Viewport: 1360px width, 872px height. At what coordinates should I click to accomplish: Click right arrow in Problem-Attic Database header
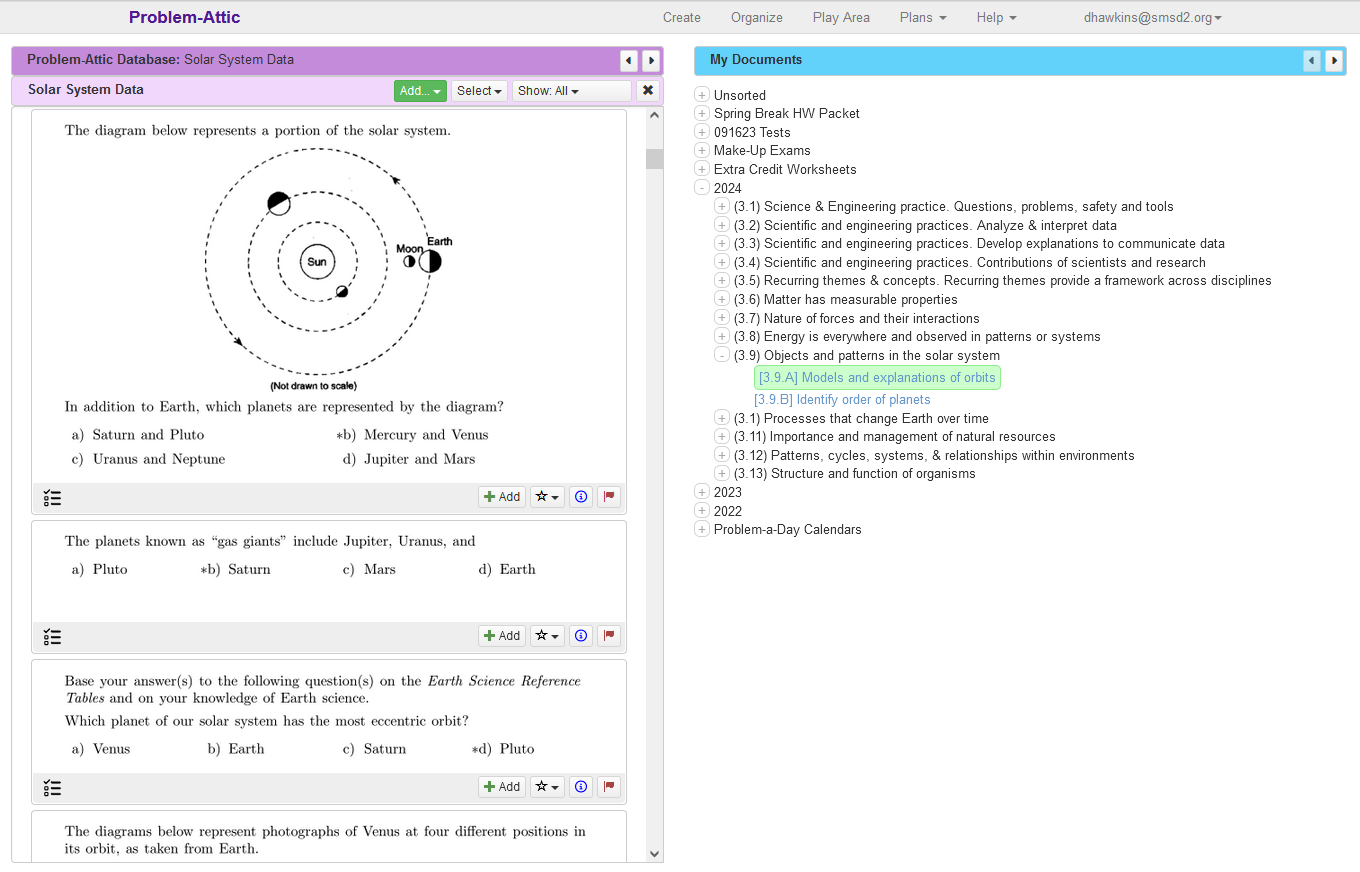651,61
